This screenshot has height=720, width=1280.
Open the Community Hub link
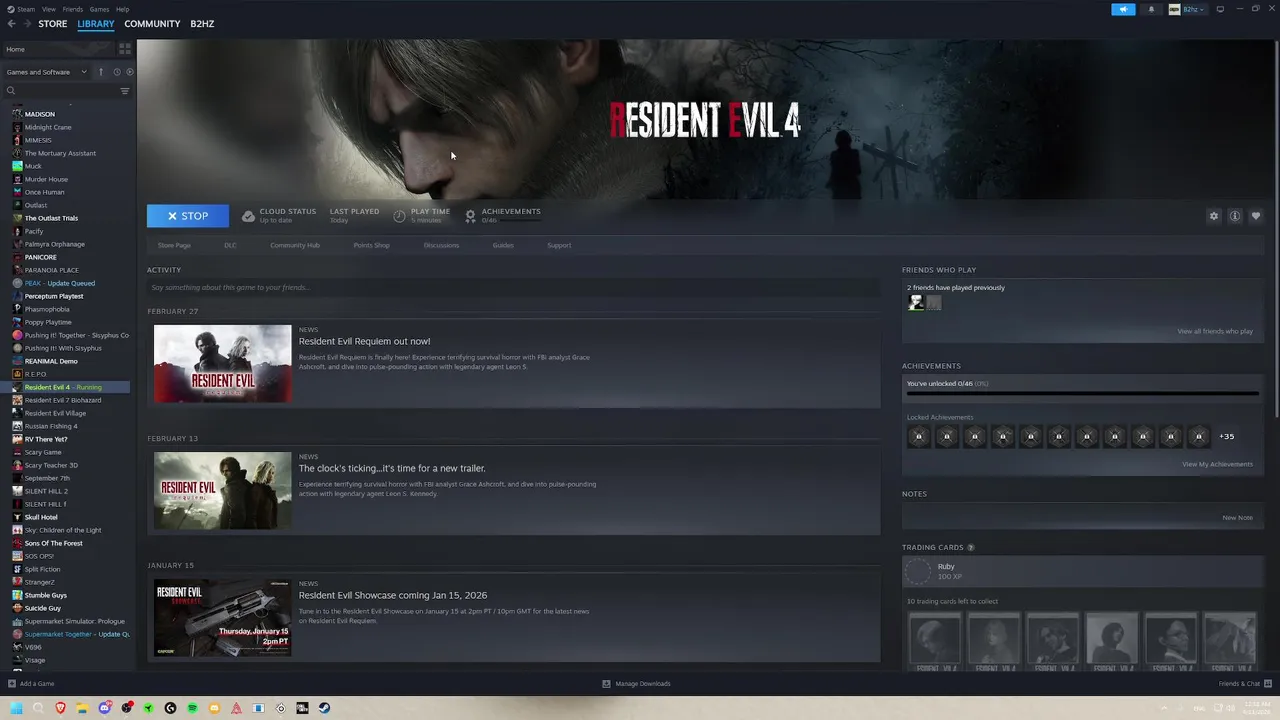pos(295,245)
